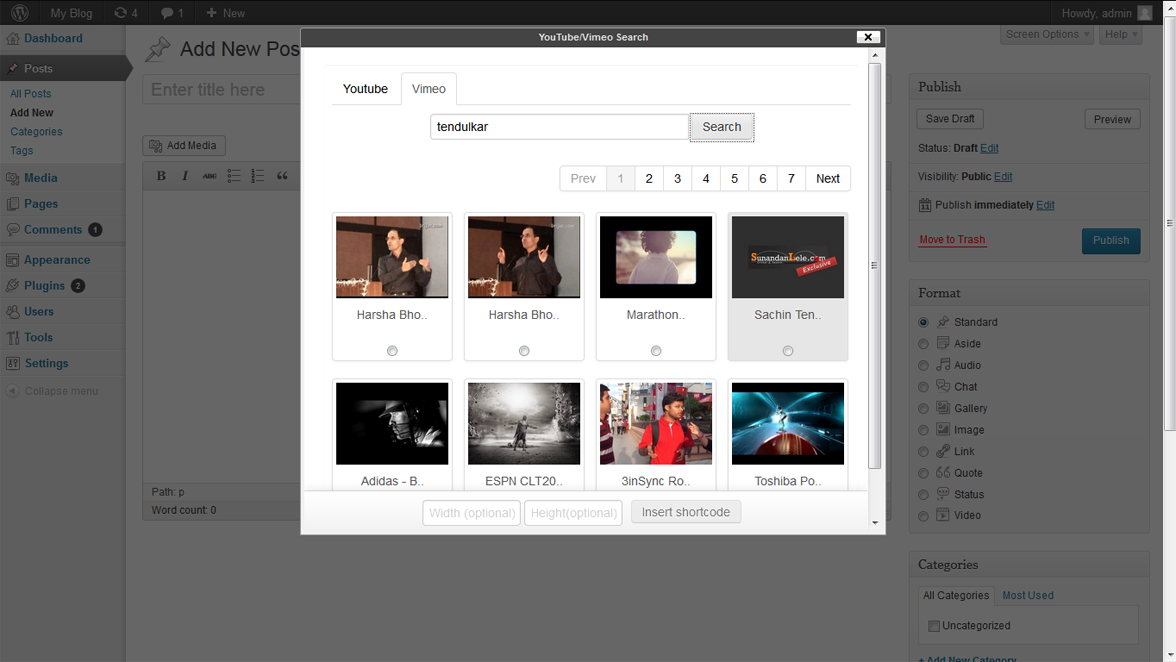This screenshot has height=662, width=1176.
Task: Check the Uncategorized category checkbox
Action: (x=933, y=626)
